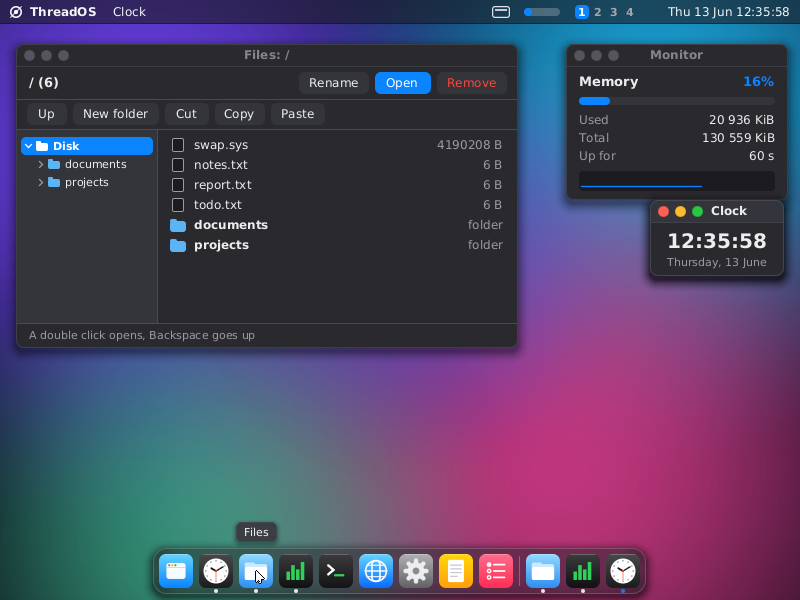Switch to the running Monitor icon after the dock separator
This screenshot has height=600, width=800.
click(583, 571)
